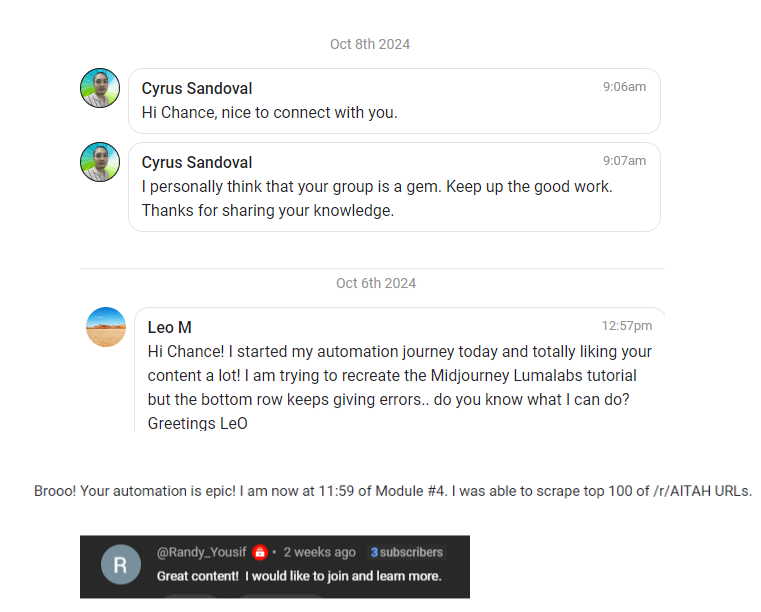
Task: Click the 'Leo M' sender name
Action: (x=170, y=328)
